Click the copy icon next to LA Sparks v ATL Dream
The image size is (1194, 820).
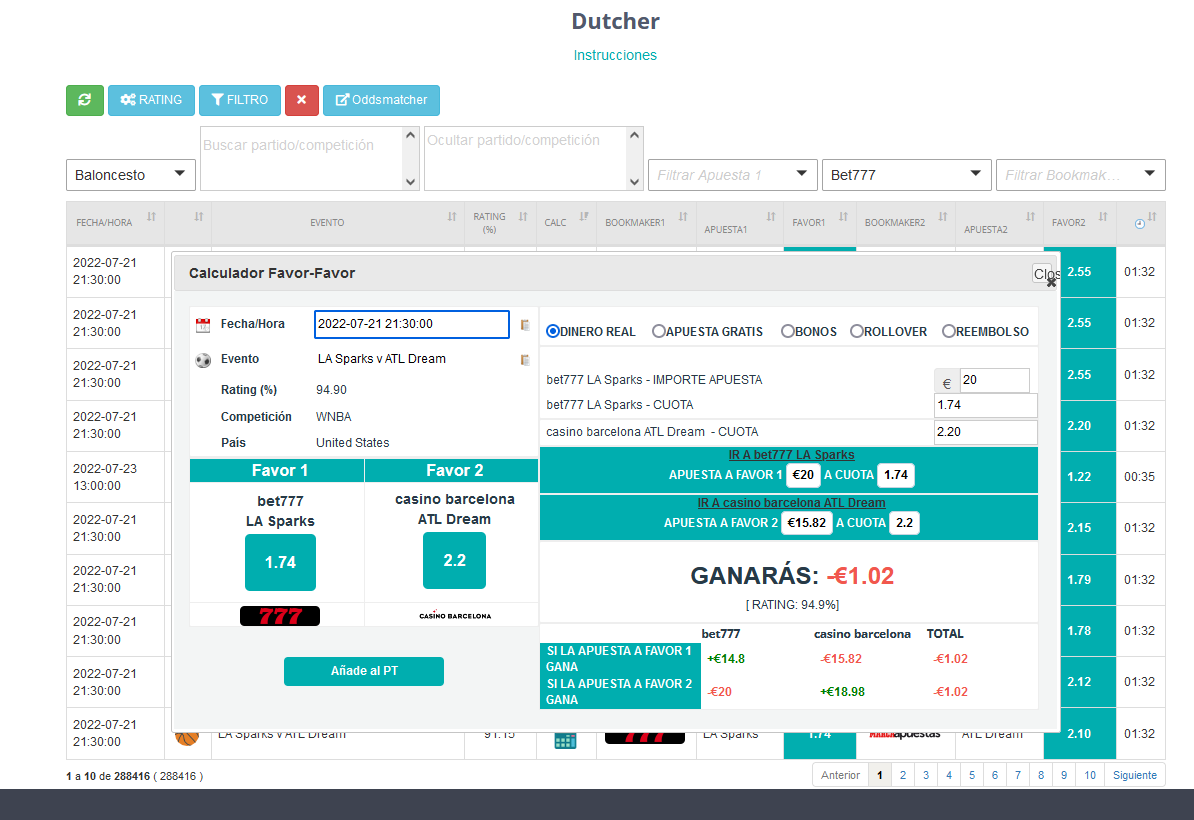pyautogui.click(x=525, y=359)
